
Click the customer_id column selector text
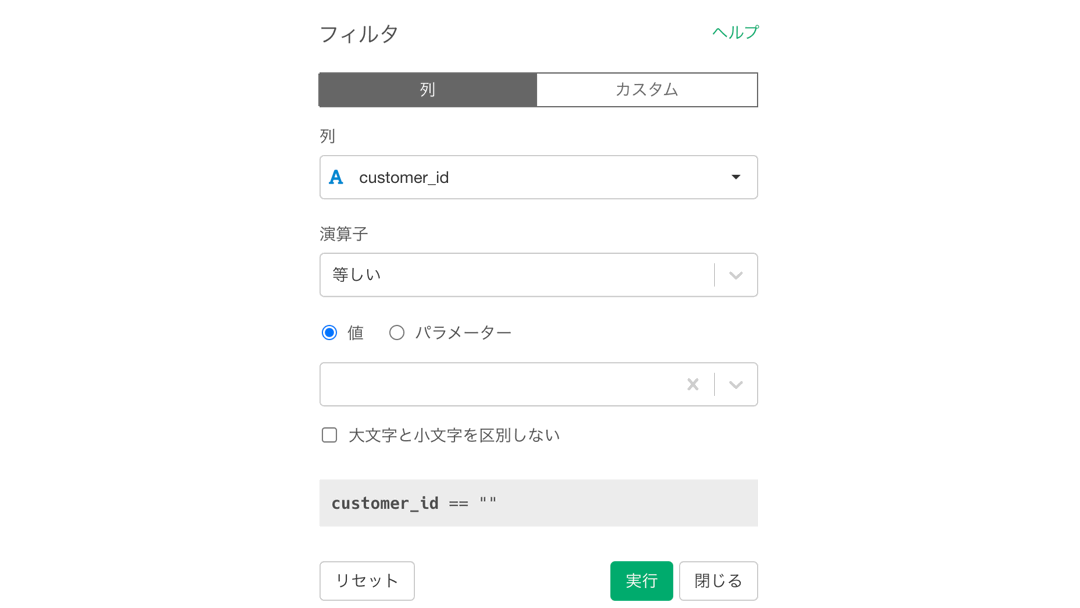pos(404,178)
